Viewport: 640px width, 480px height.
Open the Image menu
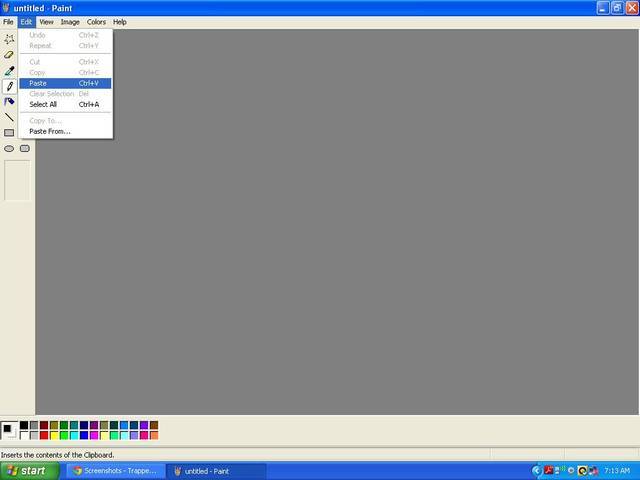pyautogui.click(x=70, y=22)
